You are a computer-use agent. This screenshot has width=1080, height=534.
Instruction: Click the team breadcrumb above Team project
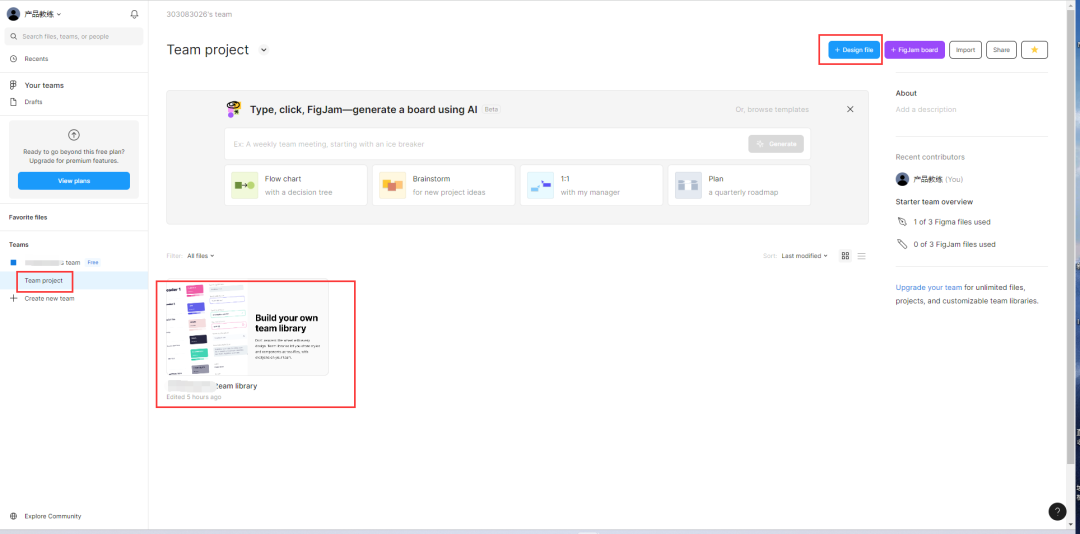pos(199,14)
